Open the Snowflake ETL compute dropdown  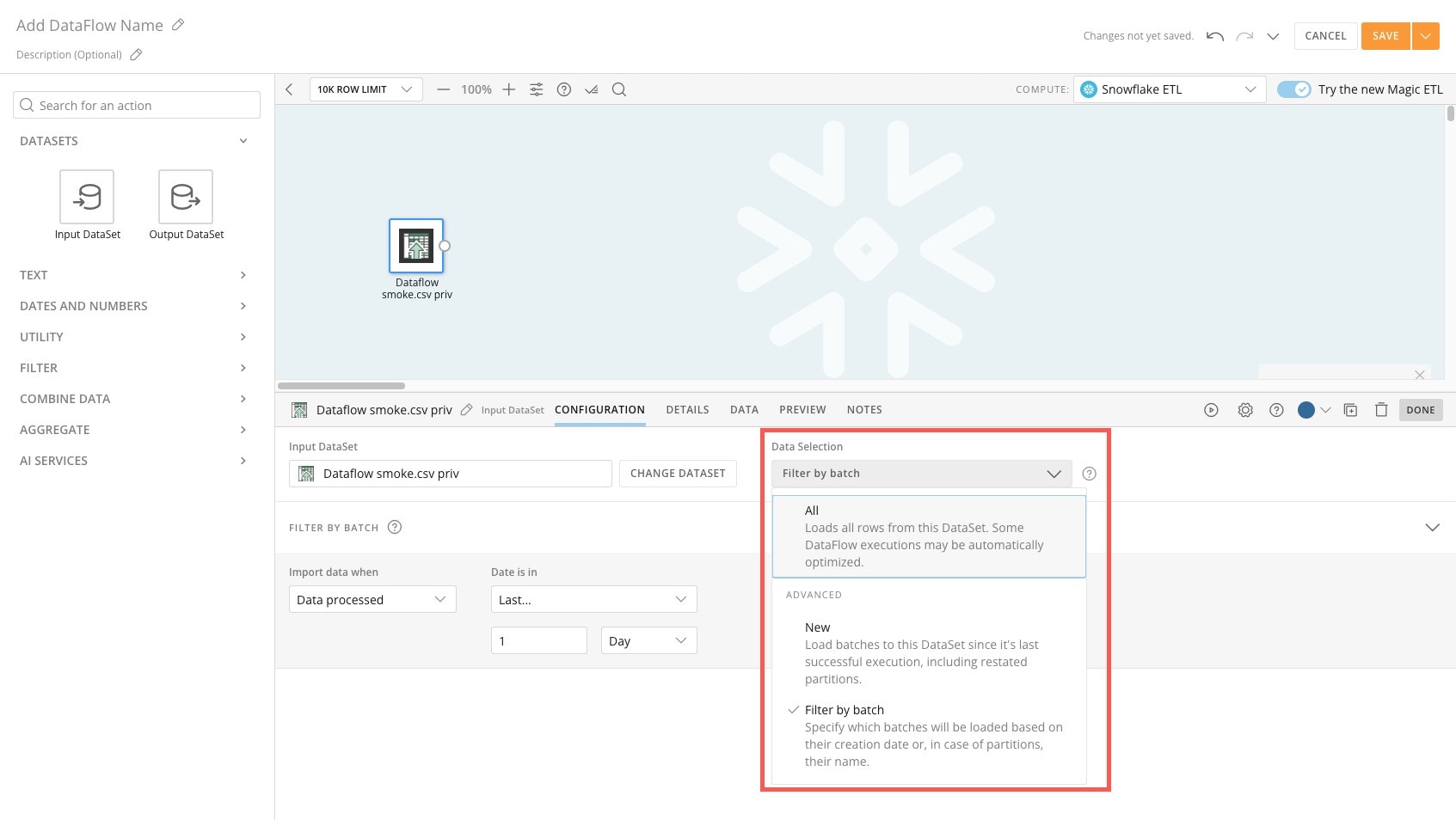1170,89
